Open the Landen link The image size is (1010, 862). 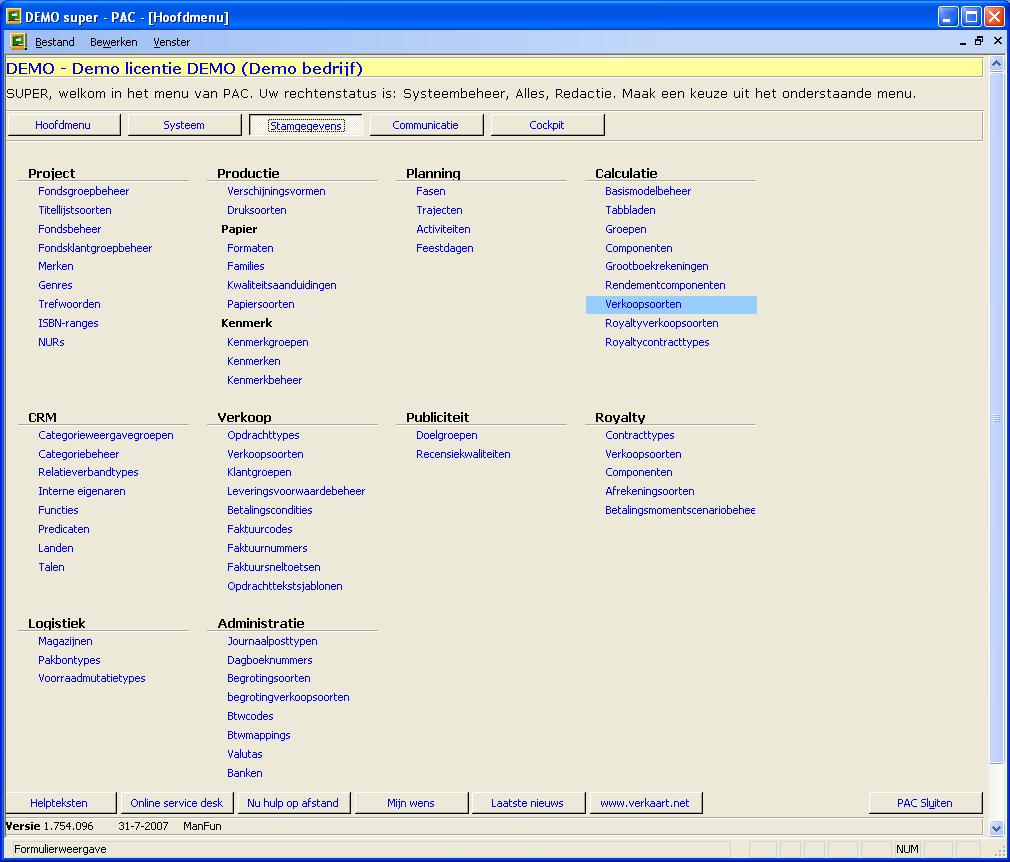click(56, 548)
